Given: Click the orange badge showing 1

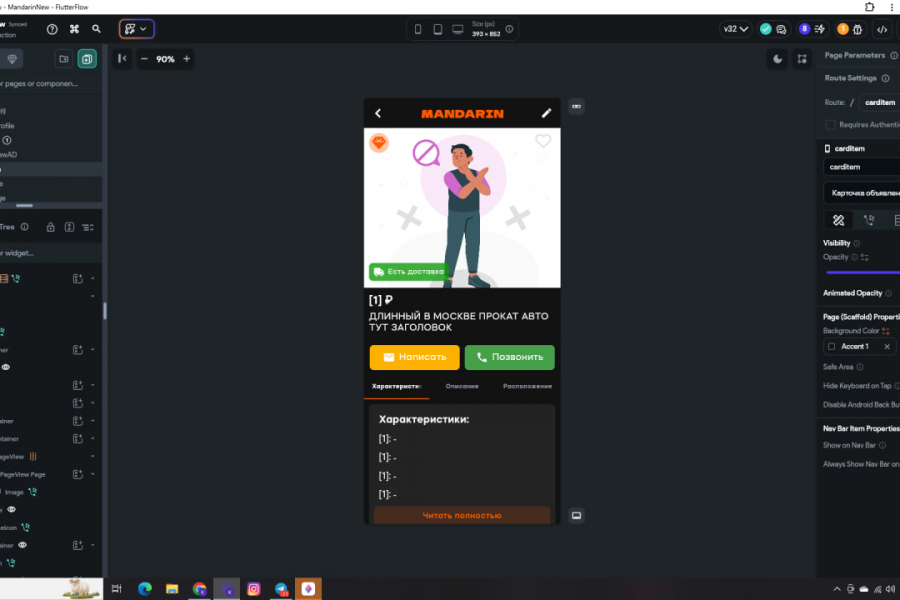Looking at the screenshot, I should click(x=842, y=29).
